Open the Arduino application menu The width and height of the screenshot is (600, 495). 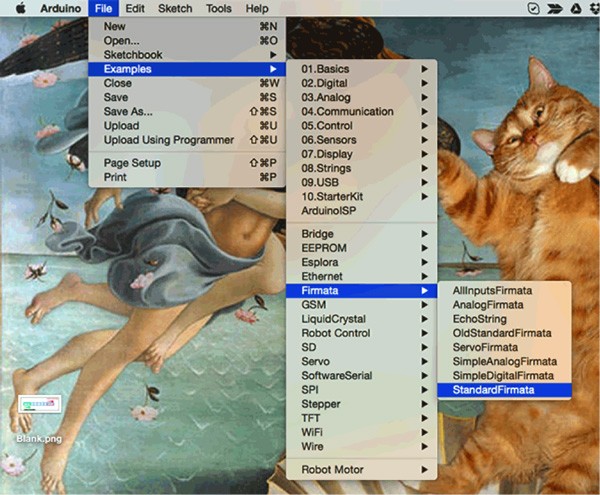60,8
